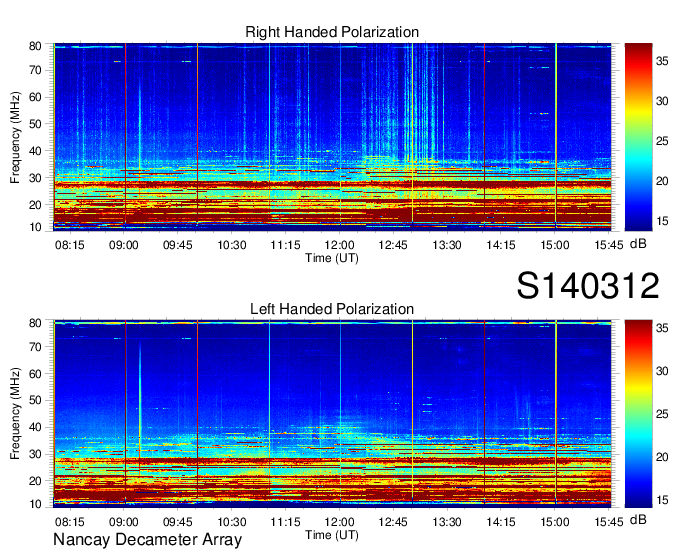Click inside the Right Handed Polarization spectrogram
The width and height of the screenshot is (680, 552).
[332, 137]
